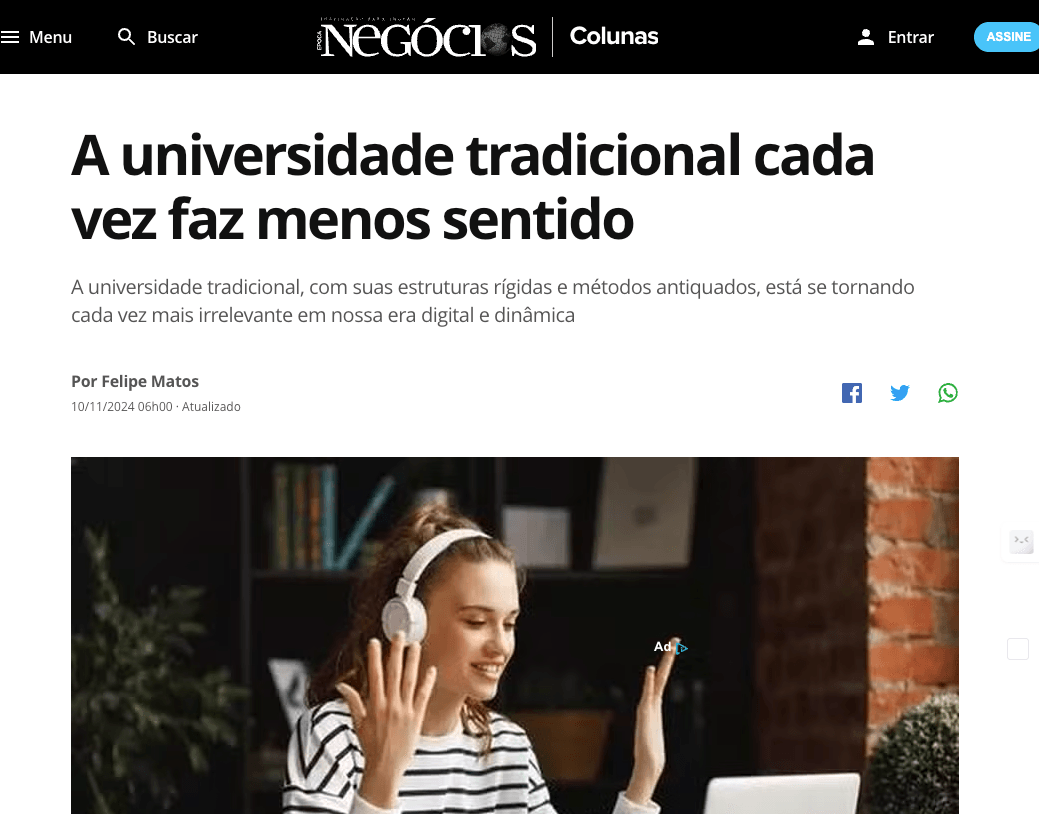Viewport: 1039px width, 814px height.
Task: Click the floating face widget at right edge
Action: tap(1021, 542)
